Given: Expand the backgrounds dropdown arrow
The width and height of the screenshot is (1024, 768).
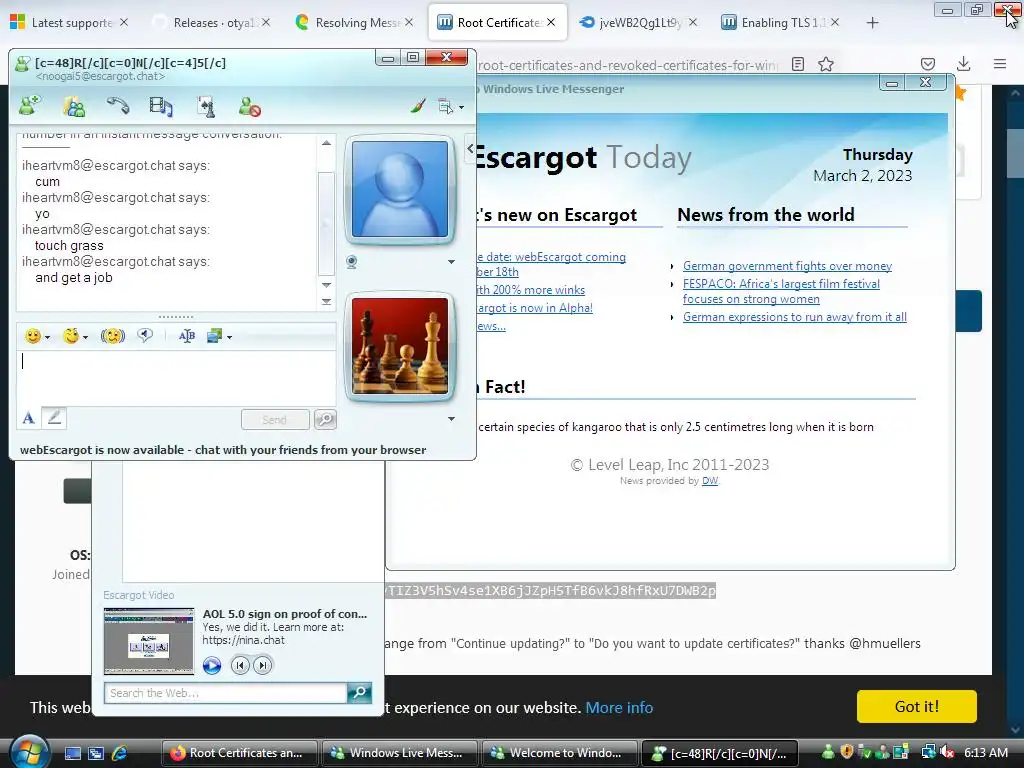Looking at the screenshot, I should pyautogui.click(x=229, y=338).
